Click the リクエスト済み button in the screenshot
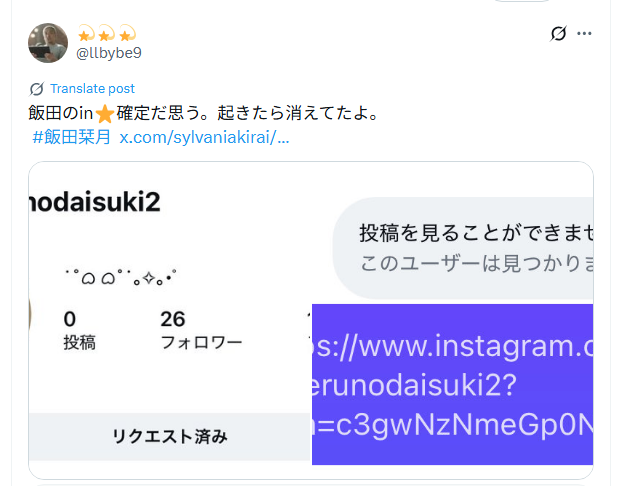This screenshot has width=622, height=486. point(169,436)
